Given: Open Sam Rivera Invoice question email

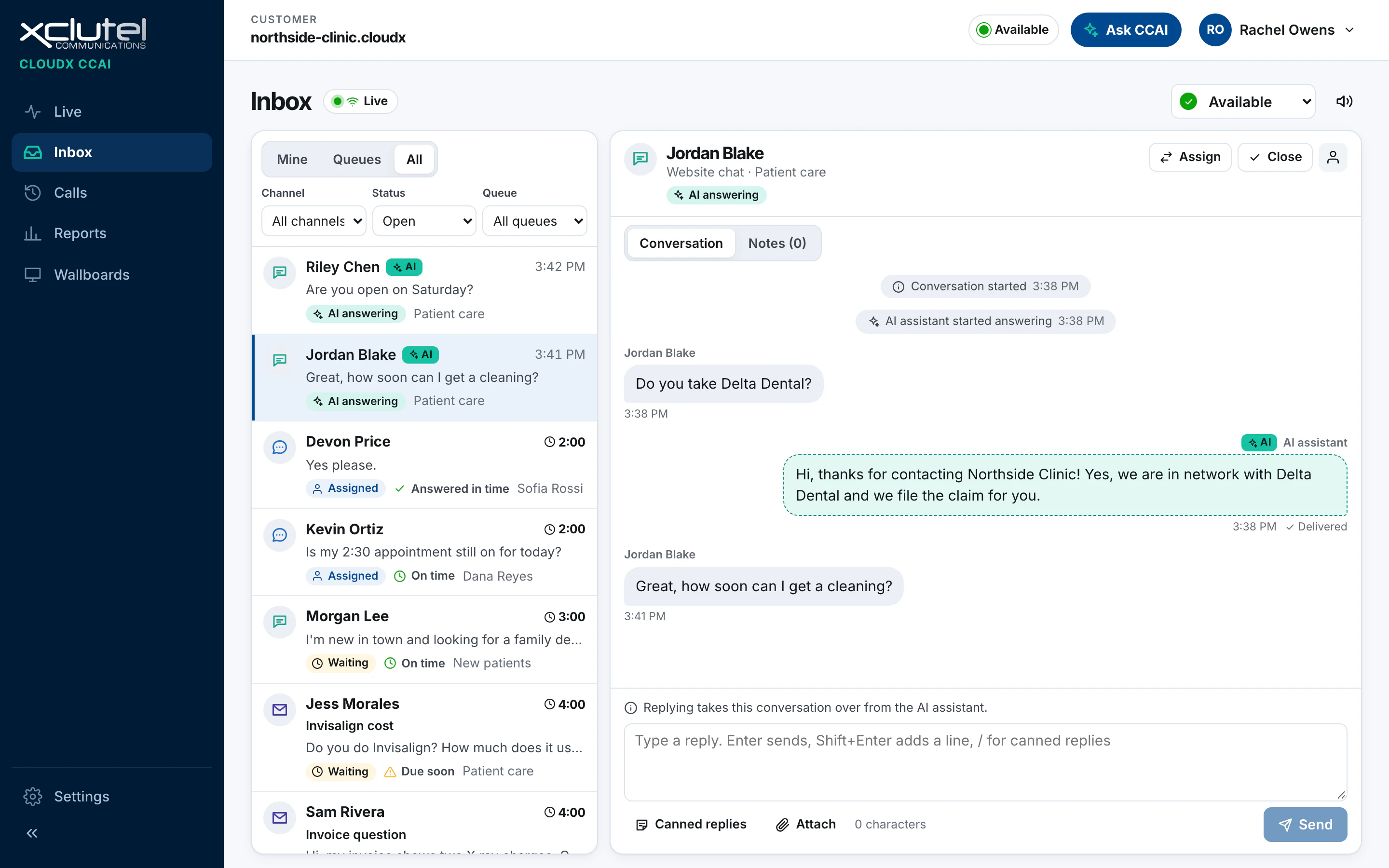Looking at the screenshot, I should pos(425,823).
